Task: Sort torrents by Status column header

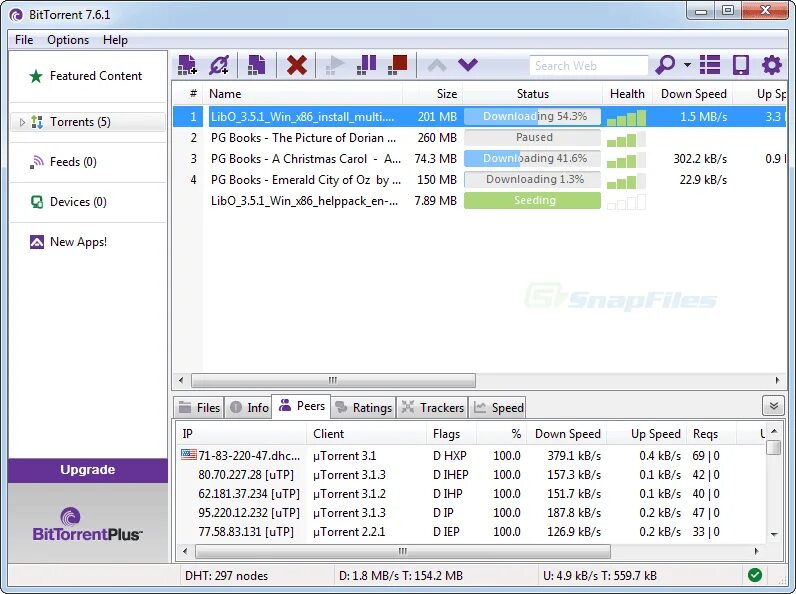Action: [x=533, y=94]
